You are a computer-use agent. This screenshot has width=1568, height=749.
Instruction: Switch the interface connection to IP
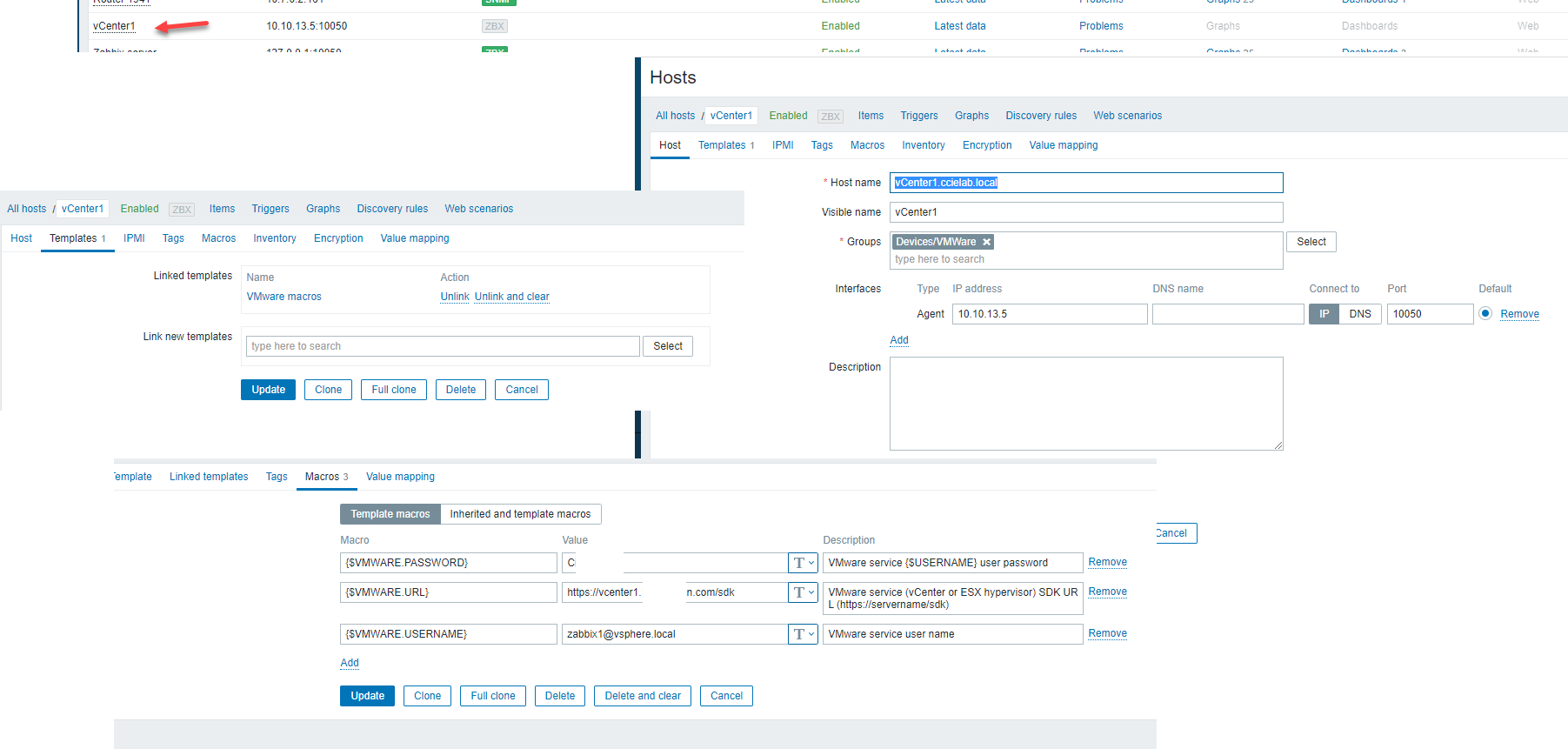point(1324,314)
